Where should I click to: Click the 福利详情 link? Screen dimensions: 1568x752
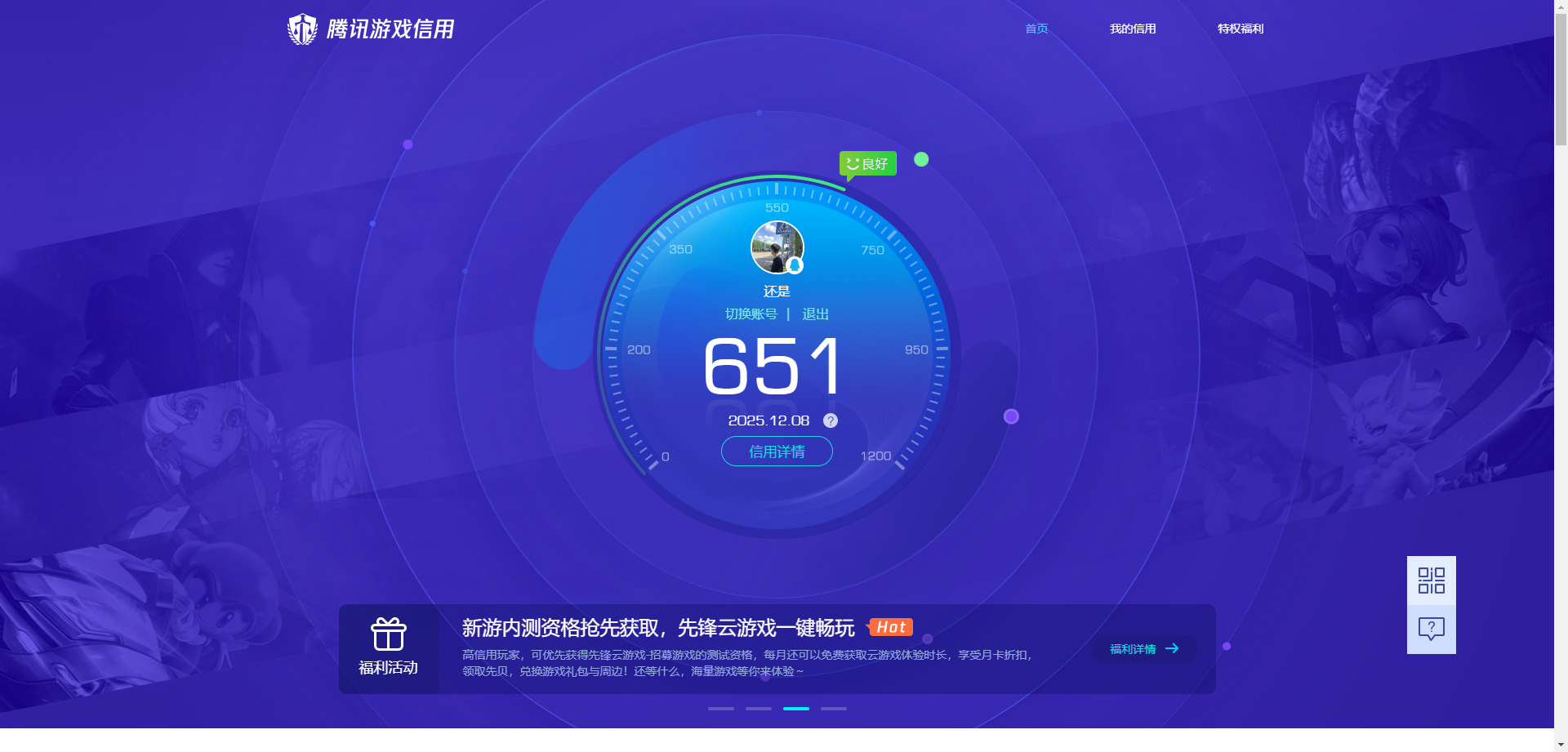[1133, 648]
